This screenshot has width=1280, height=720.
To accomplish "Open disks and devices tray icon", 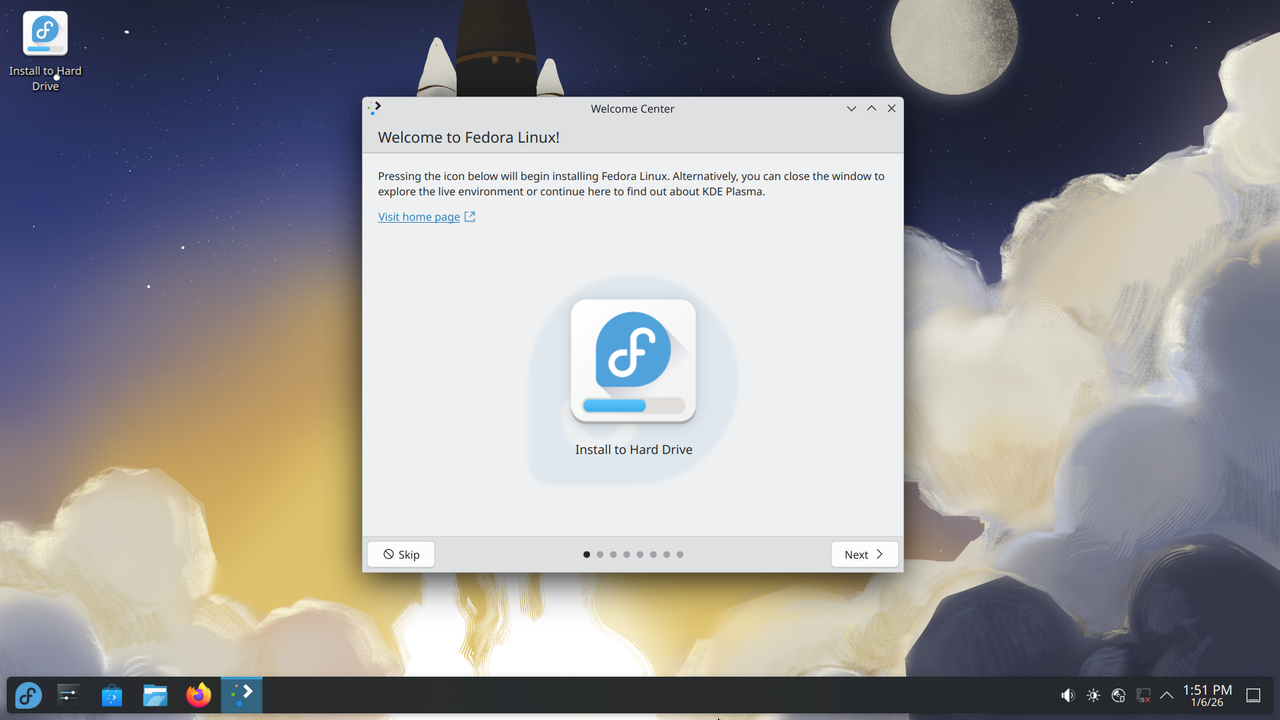I will click(1118, 695).
